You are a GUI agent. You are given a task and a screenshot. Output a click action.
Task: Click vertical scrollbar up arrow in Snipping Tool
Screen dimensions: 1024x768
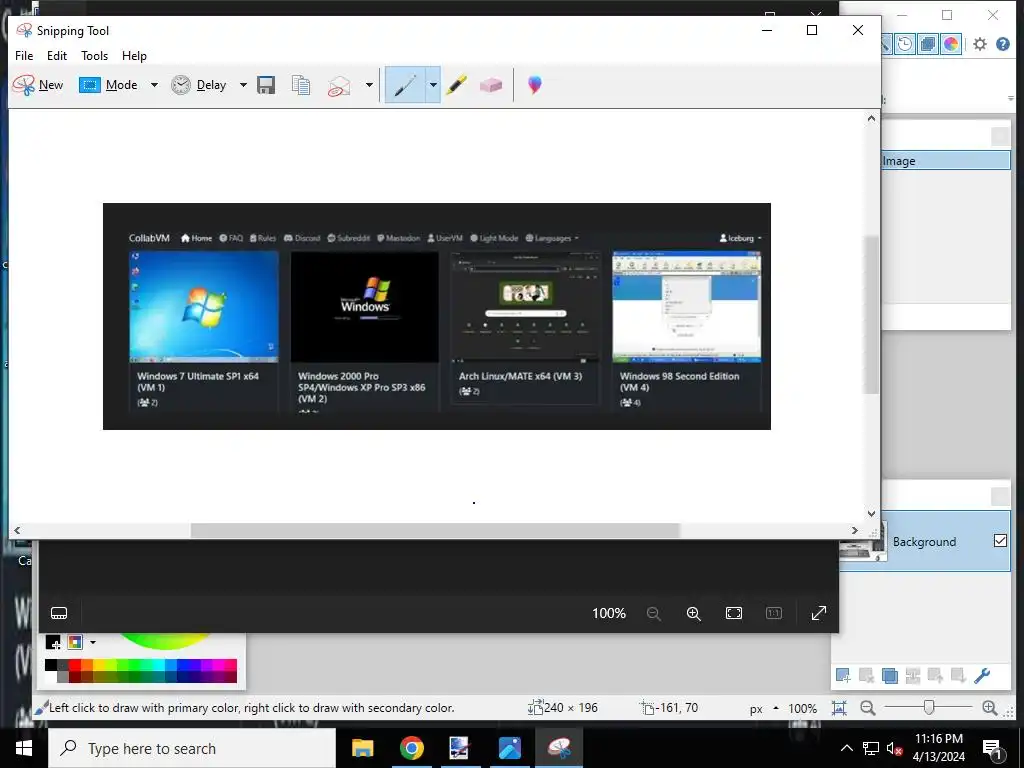tap(871, 118)
